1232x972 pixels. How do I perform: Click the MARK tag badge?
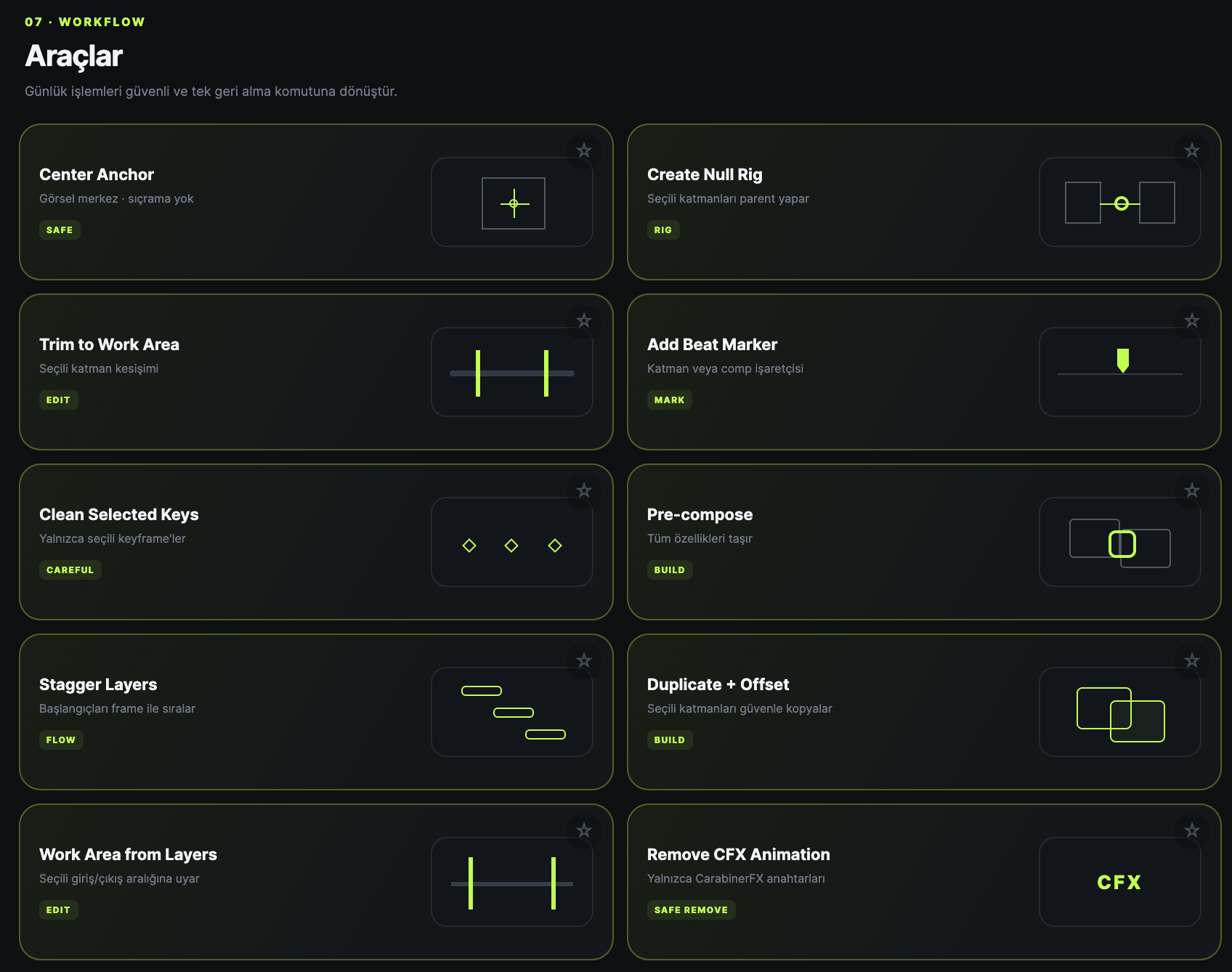coord(669,400)
